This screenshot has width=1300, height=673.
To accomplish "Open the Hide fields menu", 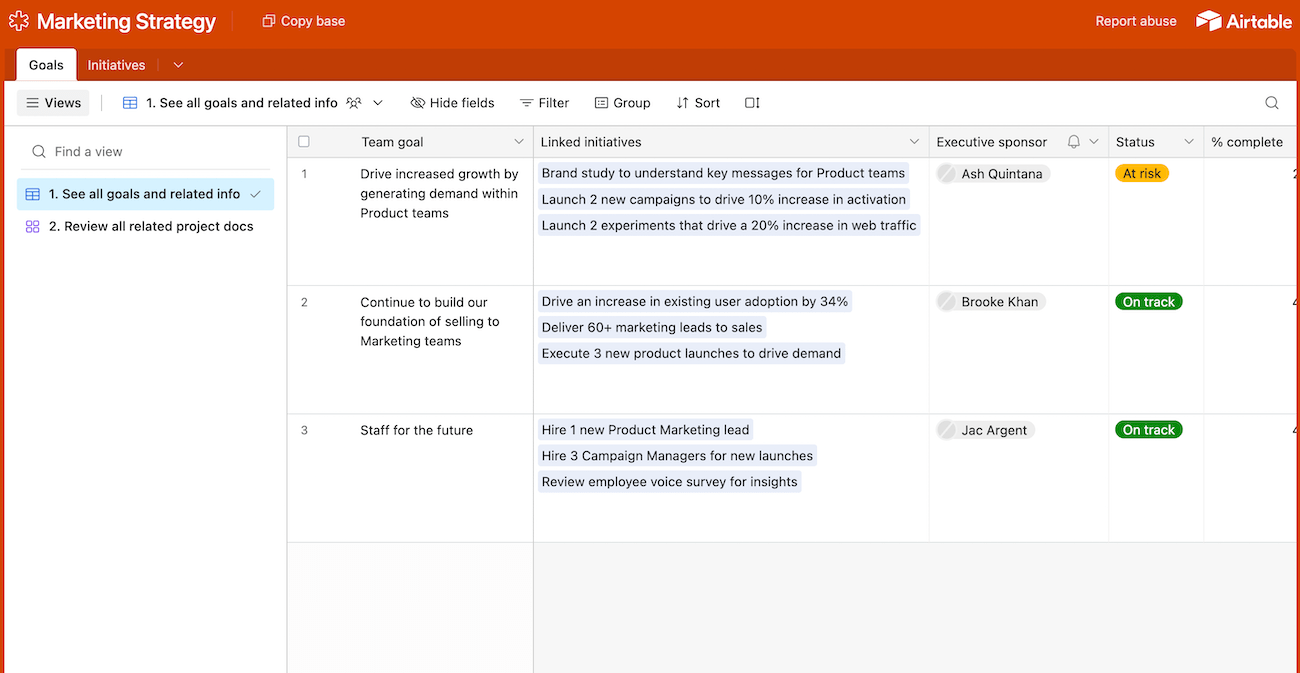I will point(452,102).
